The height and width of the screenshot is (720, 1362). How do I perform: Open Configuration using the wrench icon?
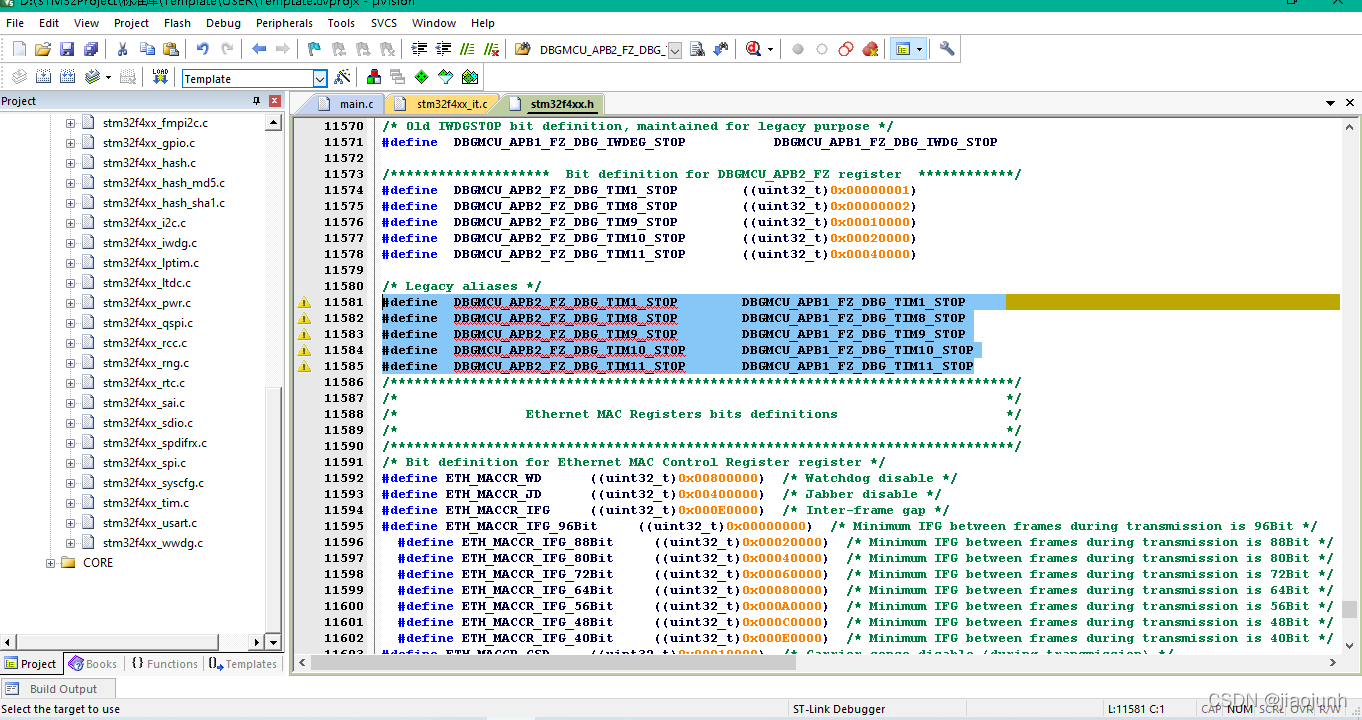pos(947,49)
